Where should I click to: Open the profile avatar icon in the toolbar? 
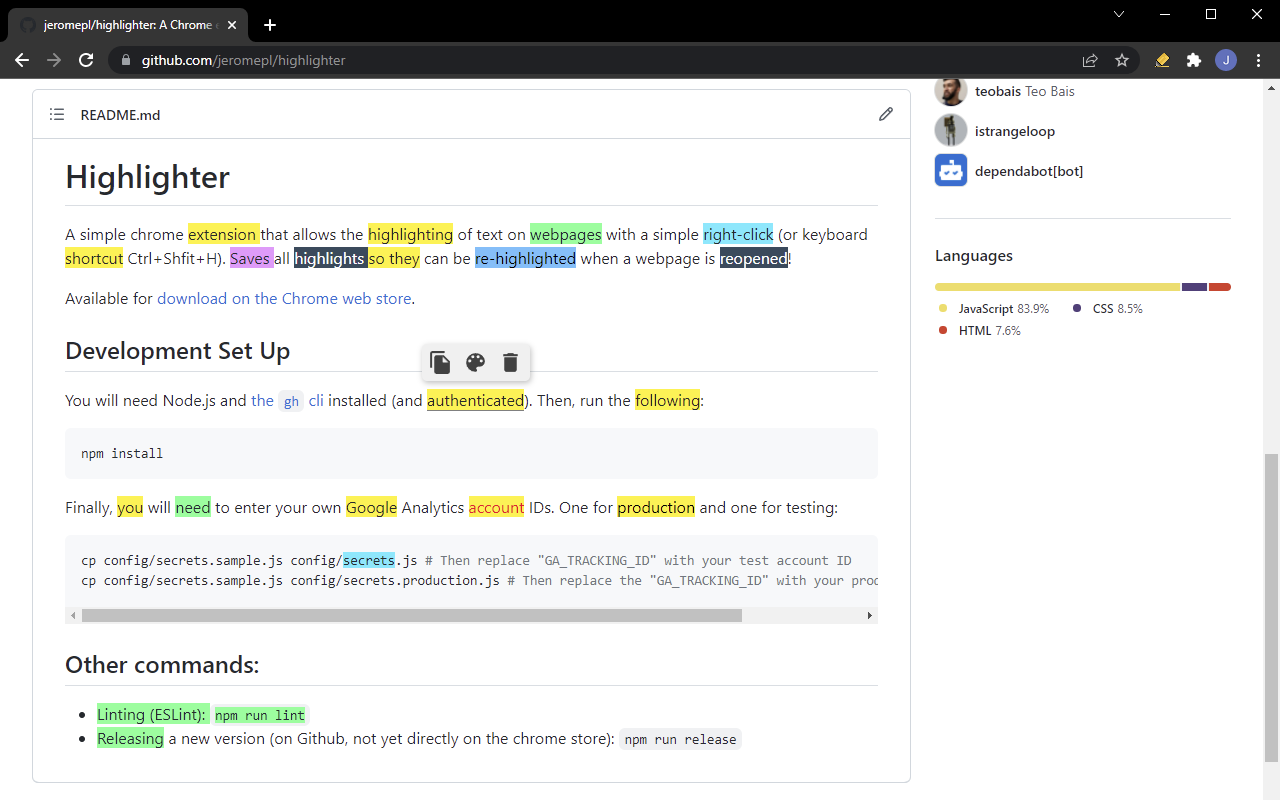[x=1226, y=60]
